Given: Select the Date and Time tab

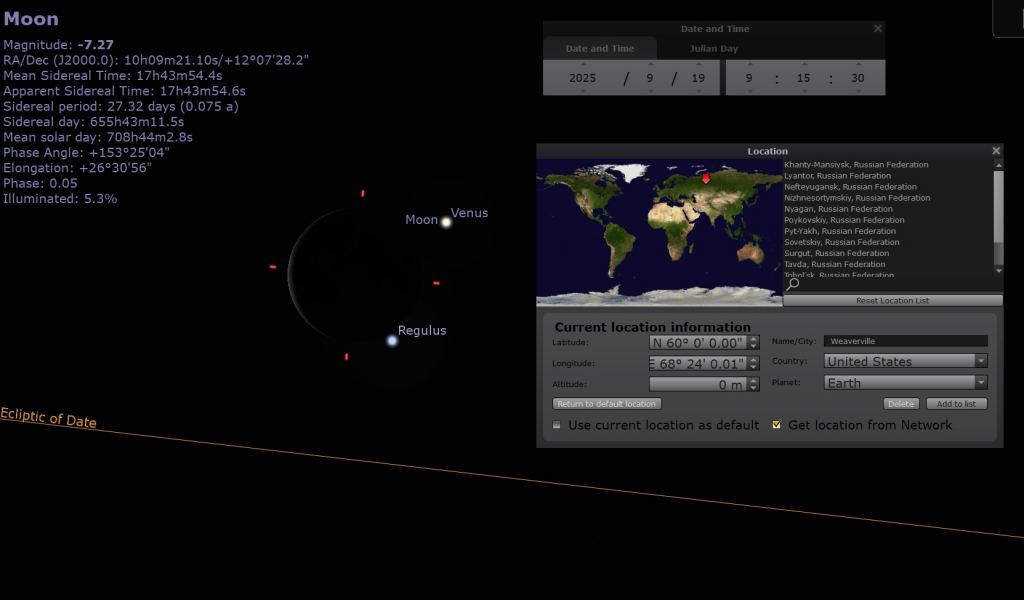Looking at the screenshot, I should pos(600,48).
